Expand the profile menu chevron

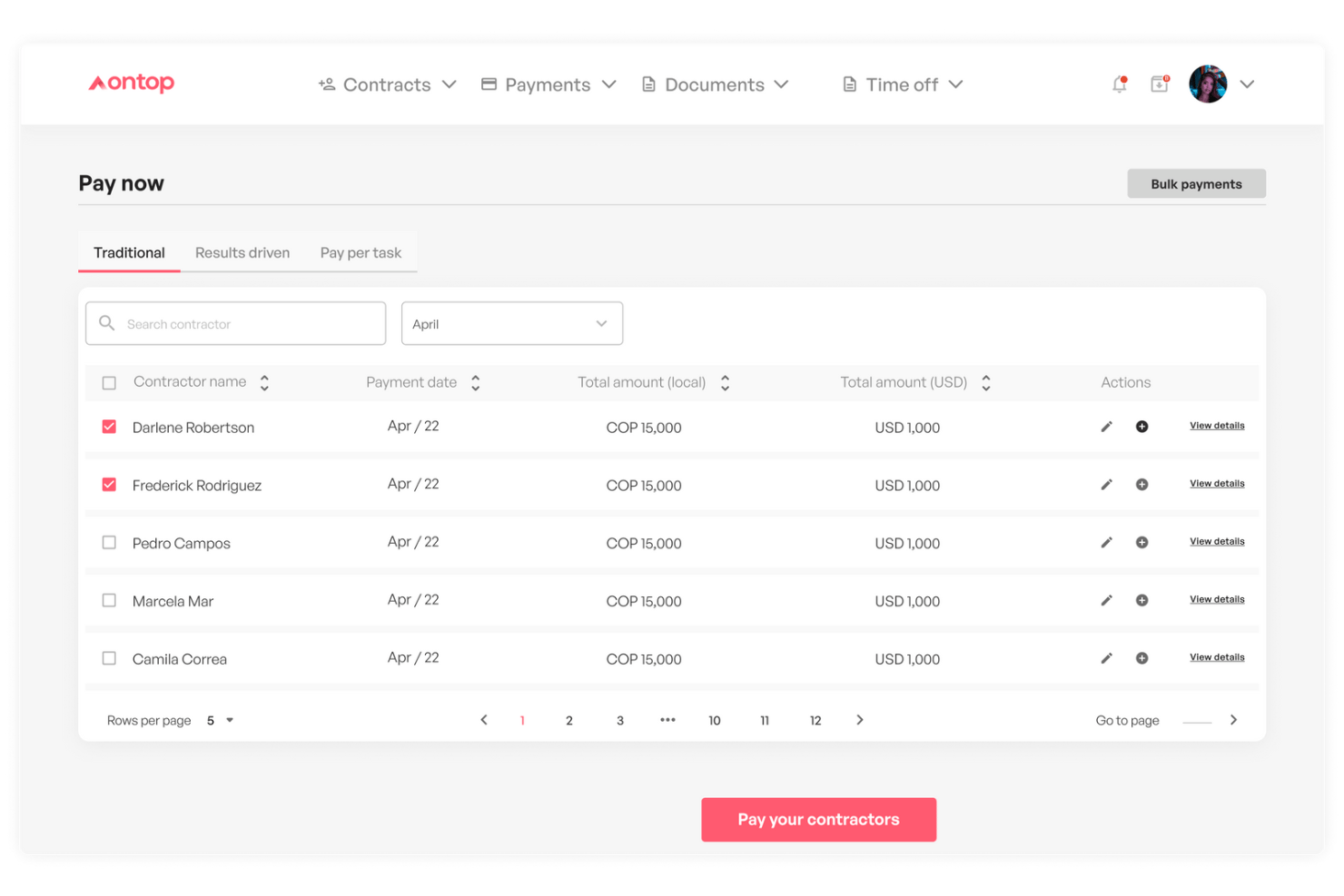(x=1248, y=84)
